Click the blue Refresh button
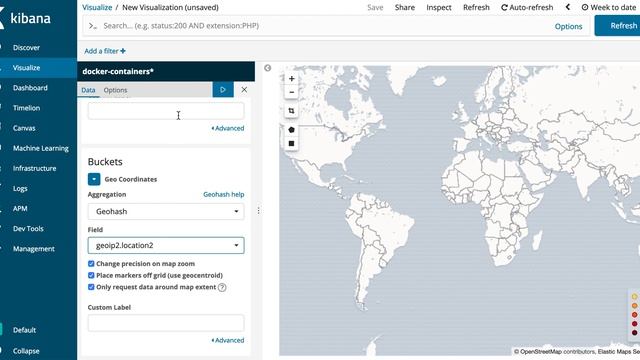Image resolution: width=640 pixels, height=360 pixels. click(618, 26)
